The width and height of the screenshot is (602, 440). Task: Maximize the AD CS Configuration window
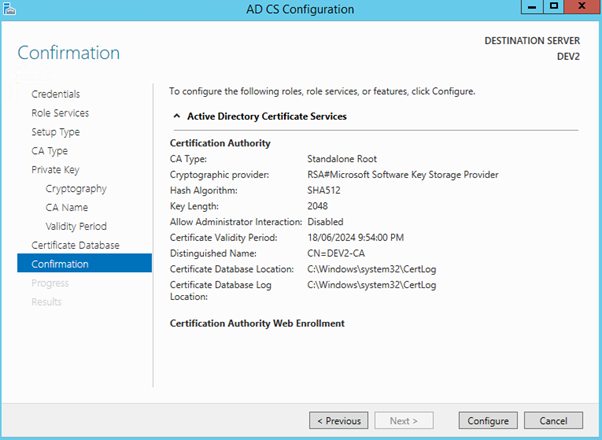[x=552, y=8]
